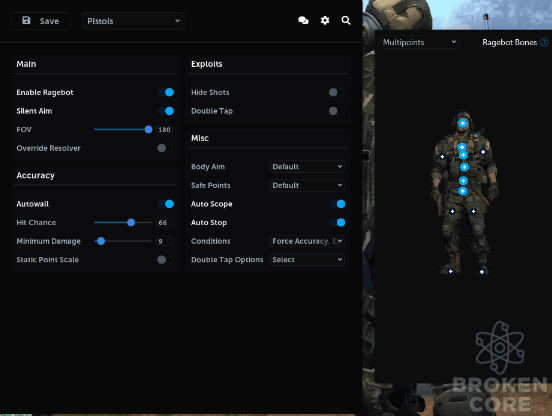Click the Save button
This screenshot has height=416, width=552.
40,21
